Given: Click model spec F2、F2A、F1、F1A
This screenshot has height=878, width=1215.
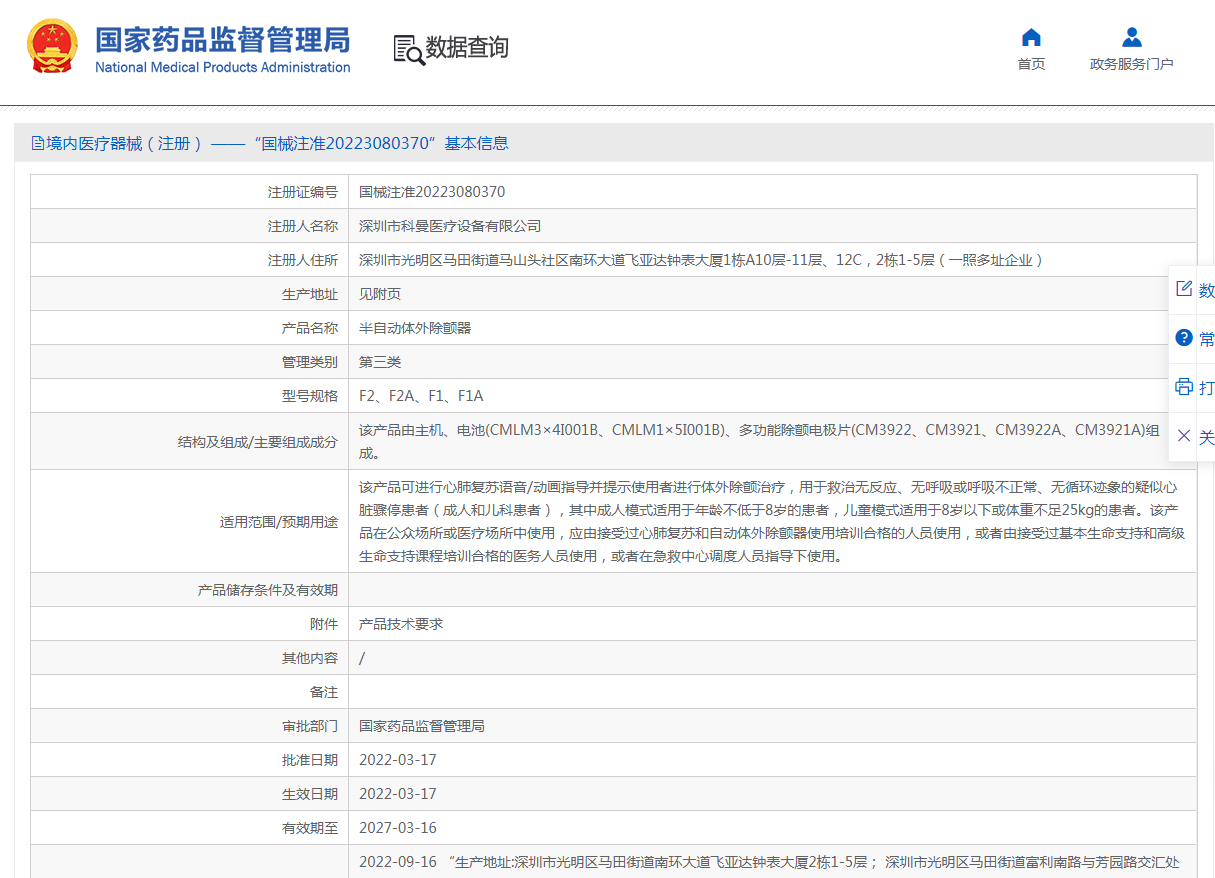Looking at the screenshot, I should click(421, 396).
